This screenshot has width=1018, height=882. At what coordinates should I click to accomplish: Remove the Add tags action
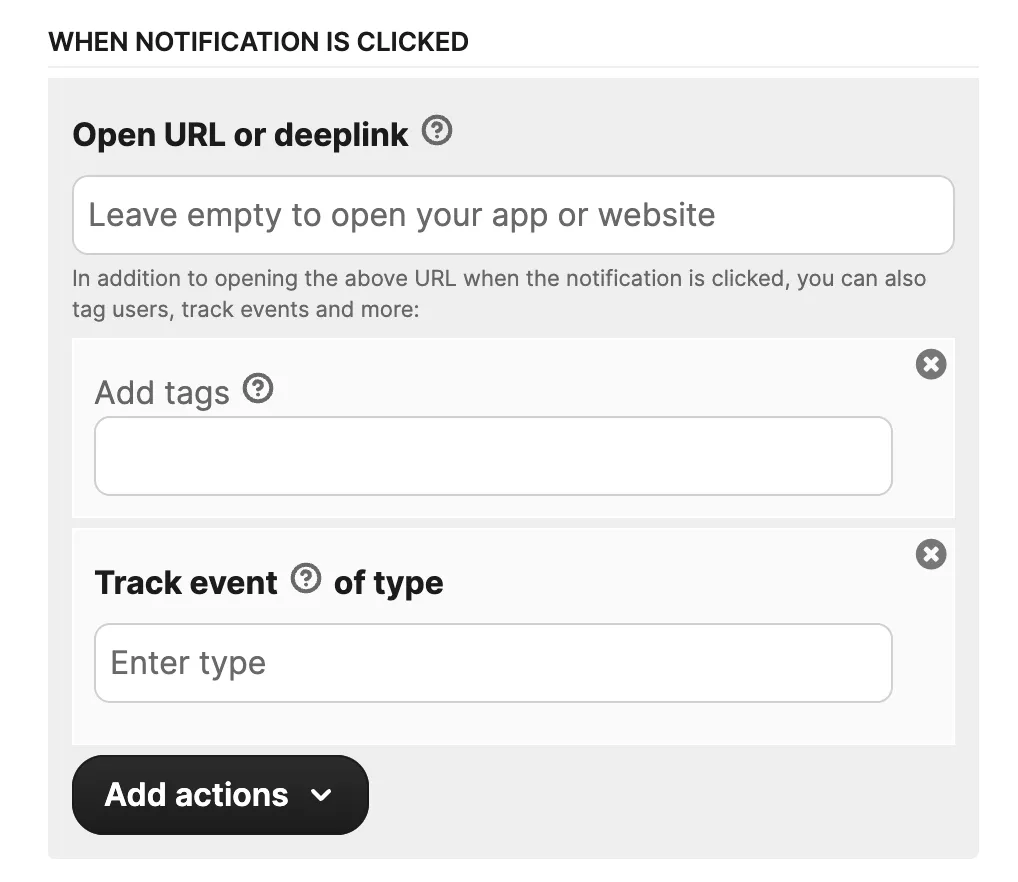(931, 364)
